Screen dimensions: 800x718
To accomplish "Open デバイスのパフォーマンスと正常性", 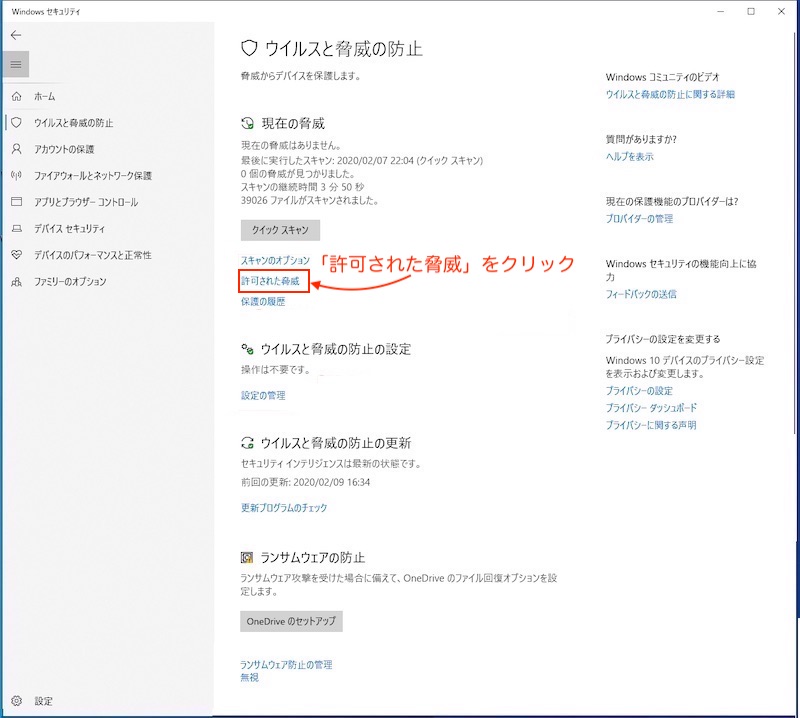I will click(x=93, y=255).
